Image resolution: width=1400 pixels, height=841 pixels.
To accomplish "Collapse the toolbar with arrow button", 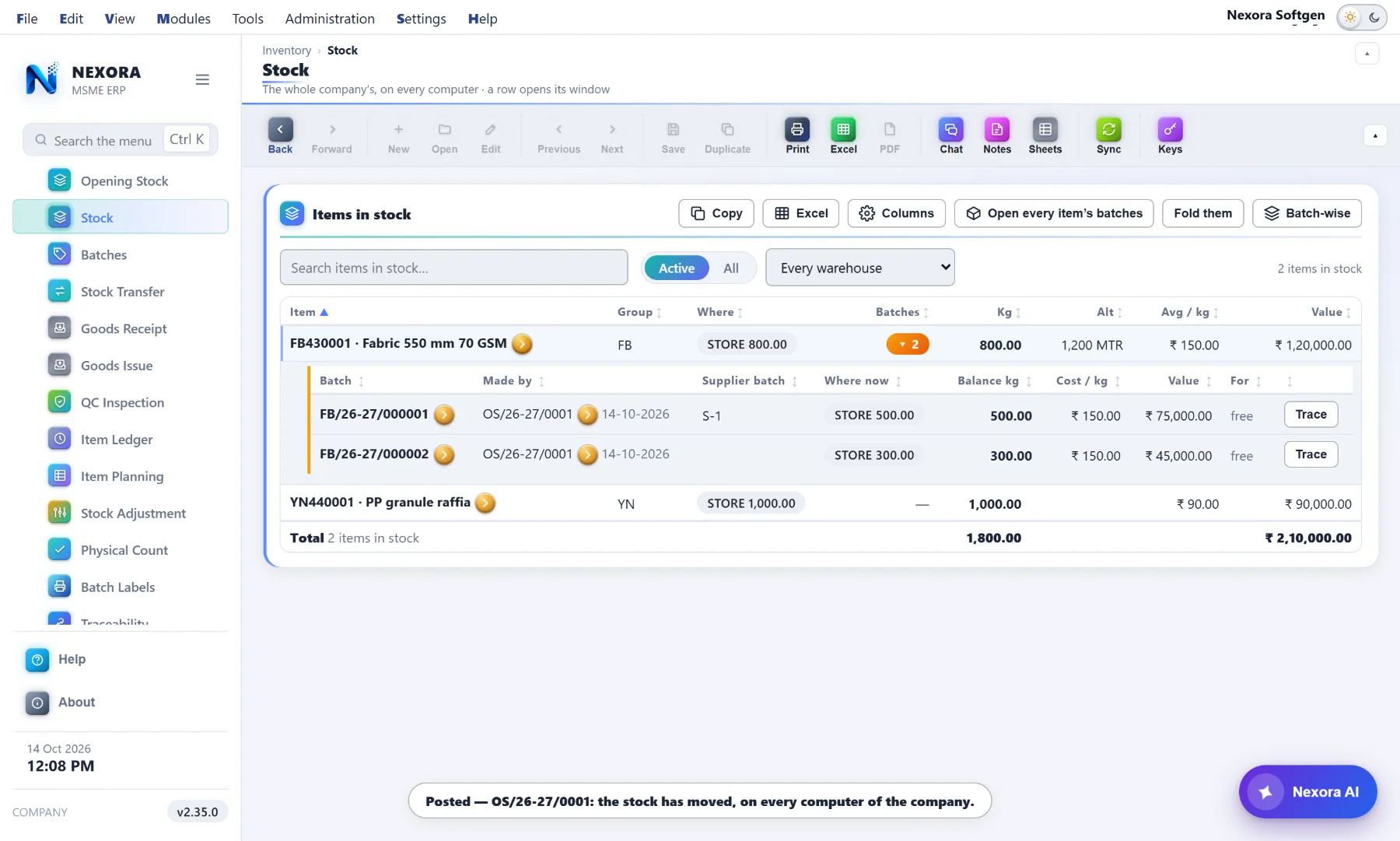I will coord(1375,136).
